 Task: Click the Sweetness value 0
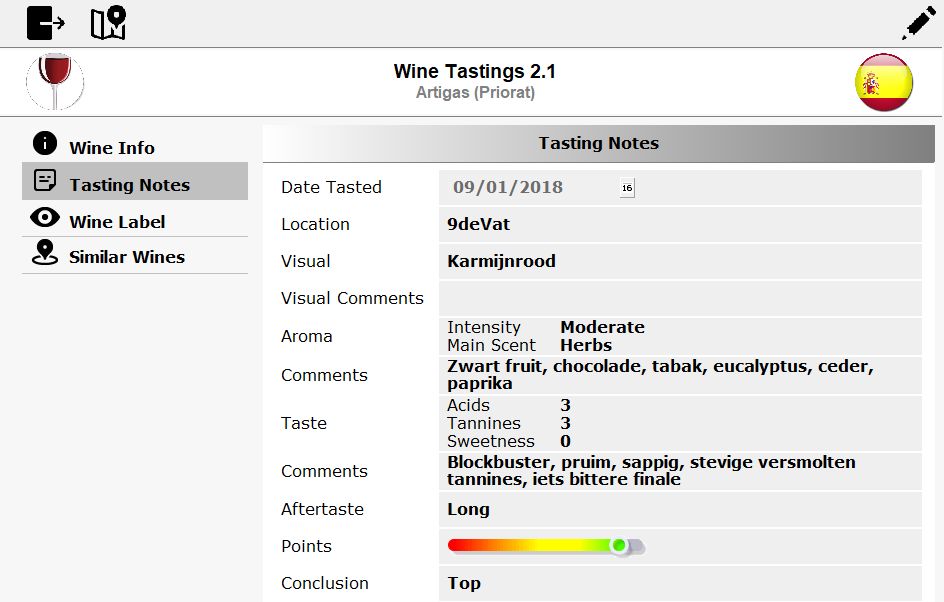(x=565, y=441)
